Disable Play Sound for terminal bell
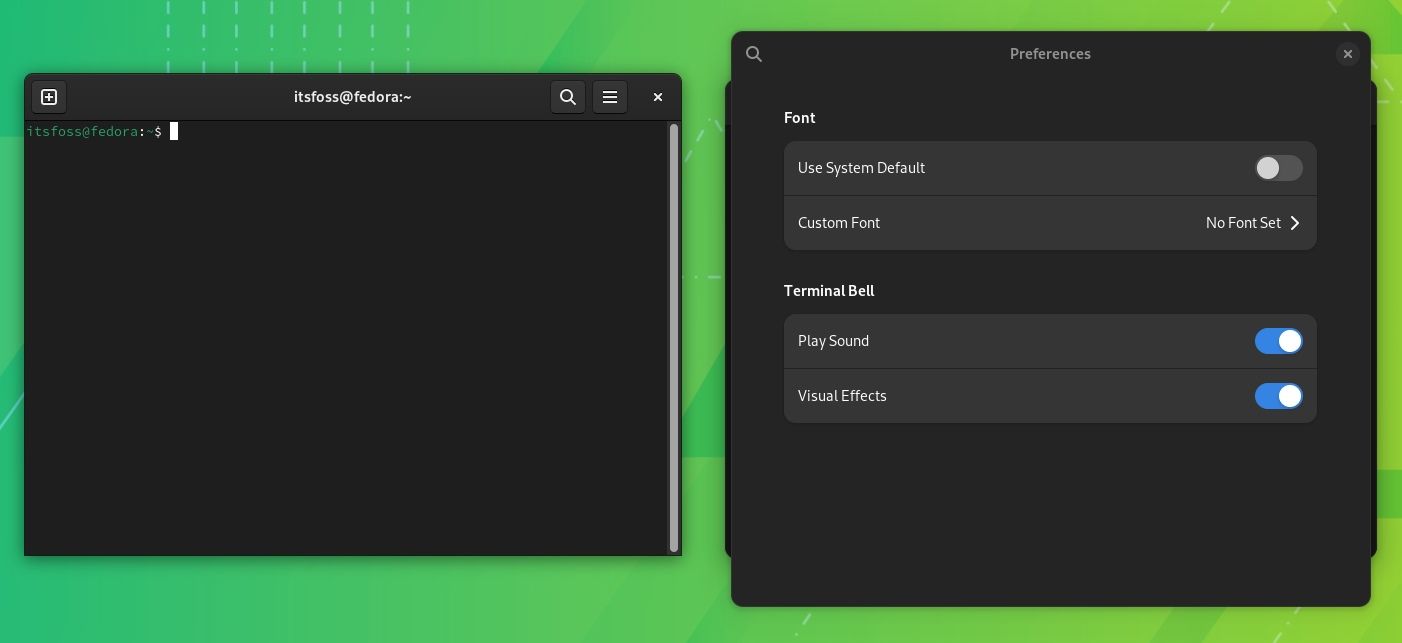 tap(1279, 341)
